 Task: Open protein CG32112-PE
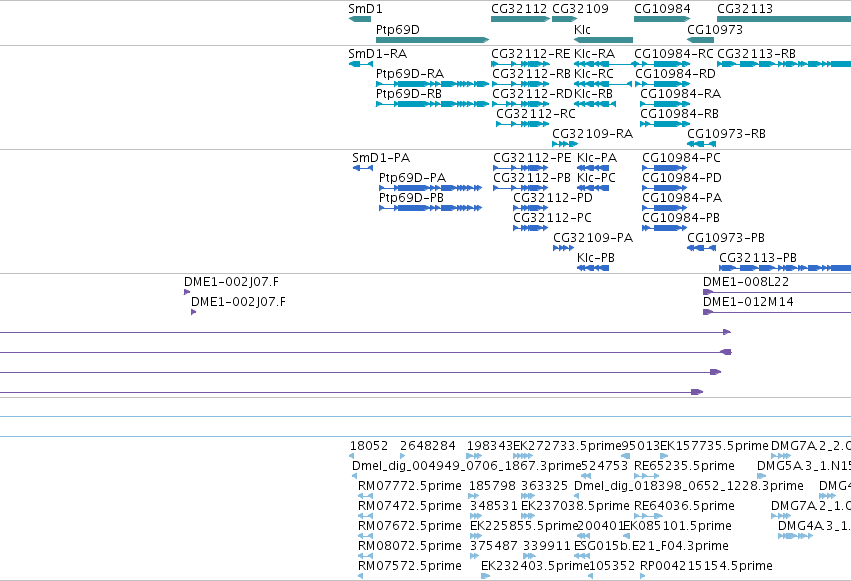(x=532, y=158)
